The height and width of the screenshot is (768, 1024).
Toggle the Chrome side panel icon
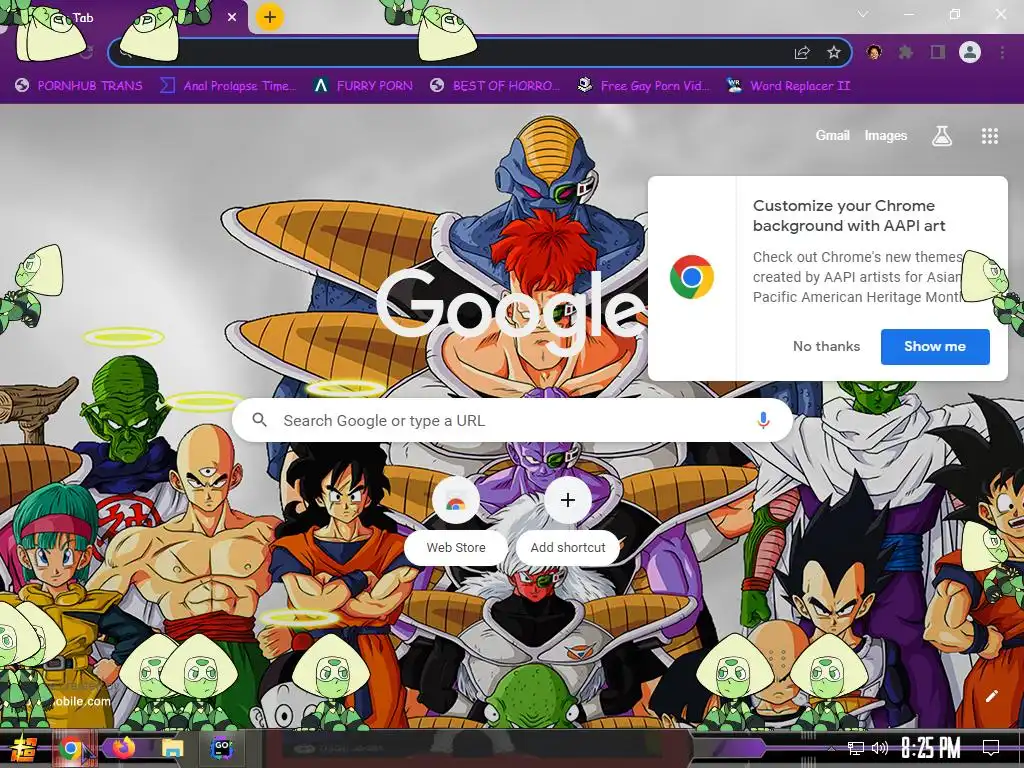click(x=938, y=52)
